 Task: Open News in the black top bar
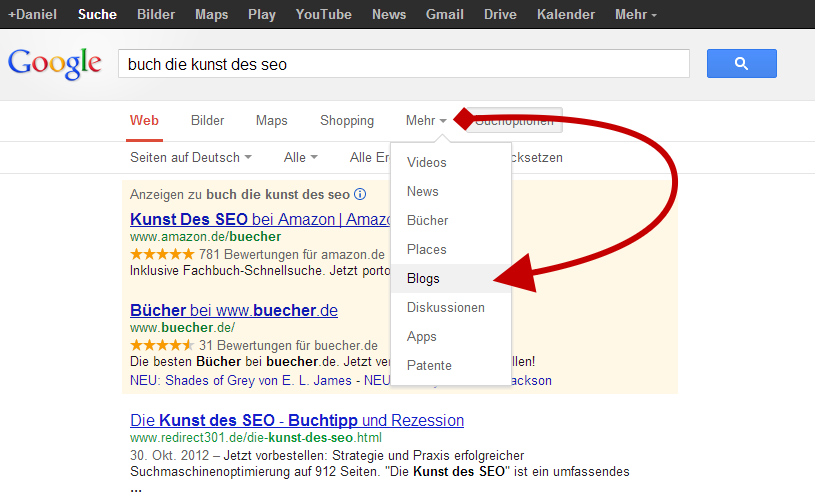(x=389, y=14)
